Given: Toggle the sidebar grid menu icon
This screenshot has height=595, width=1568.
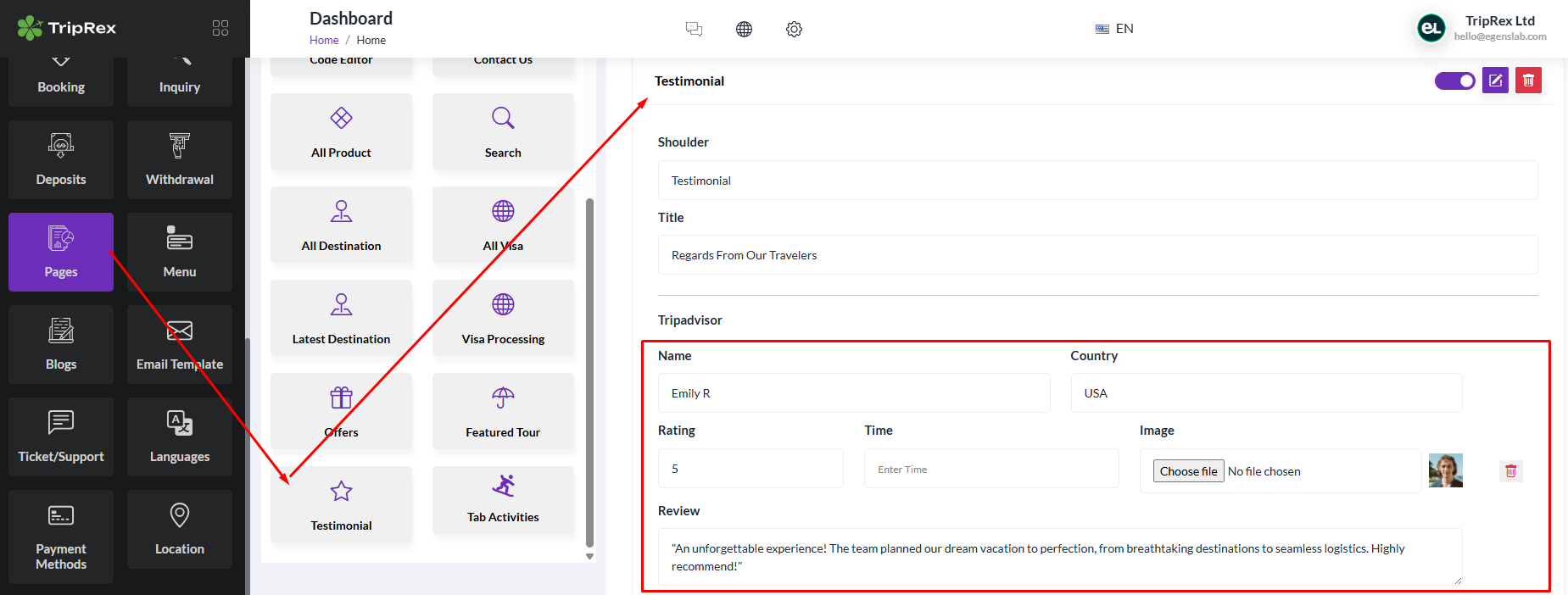Looking at the screenshot, I should tap(220, 28).
